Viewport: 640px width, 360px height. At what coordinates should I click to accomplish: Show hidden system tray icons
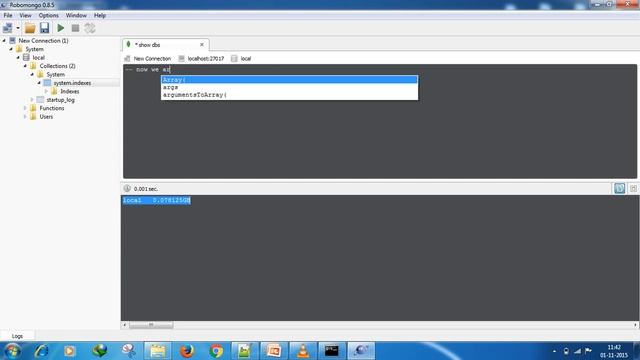554,351
